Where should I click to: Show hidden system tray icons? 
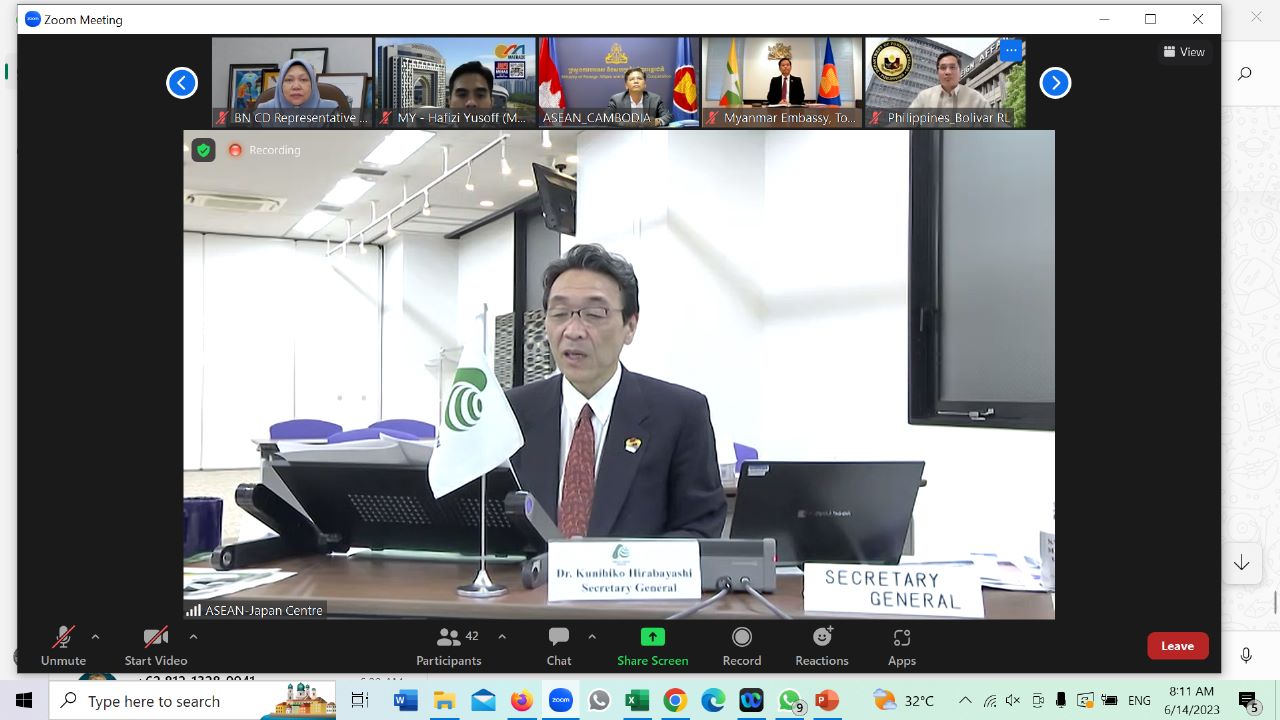pos(965,700)
